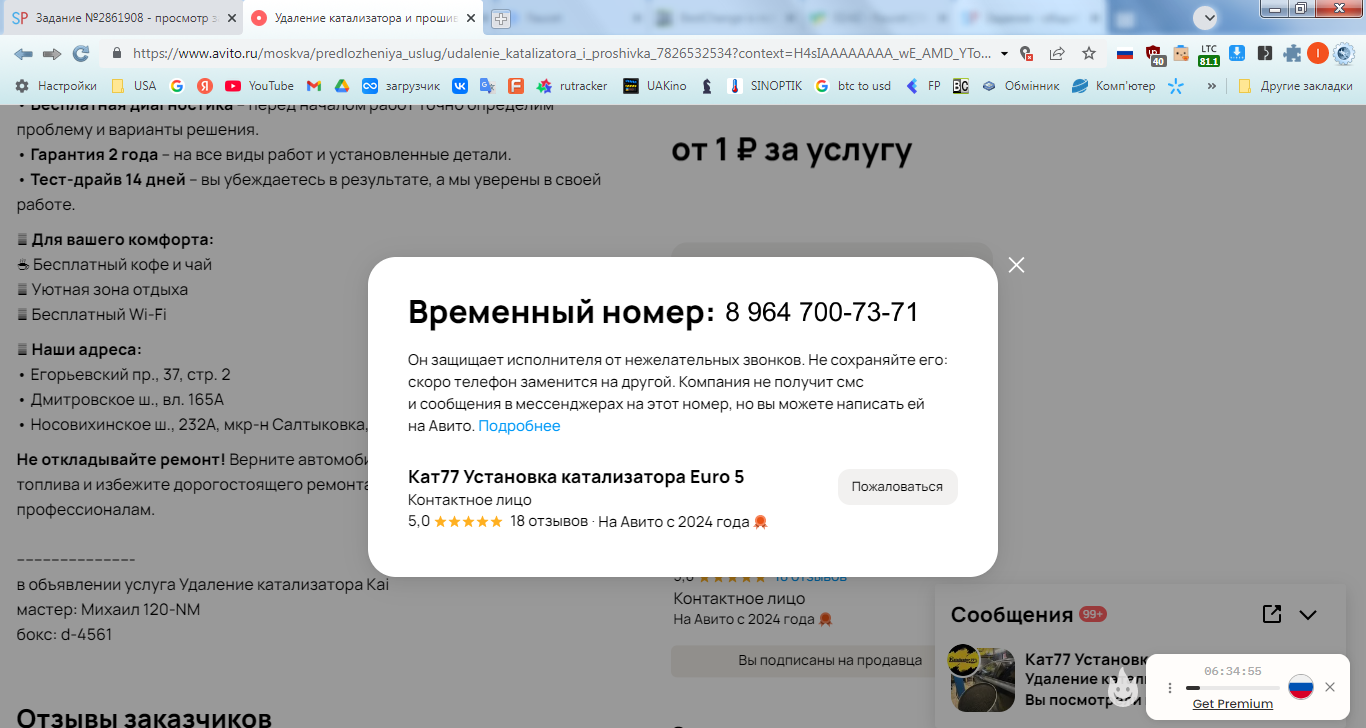Open the Extensions puzzle menu

coord(1292,54)
